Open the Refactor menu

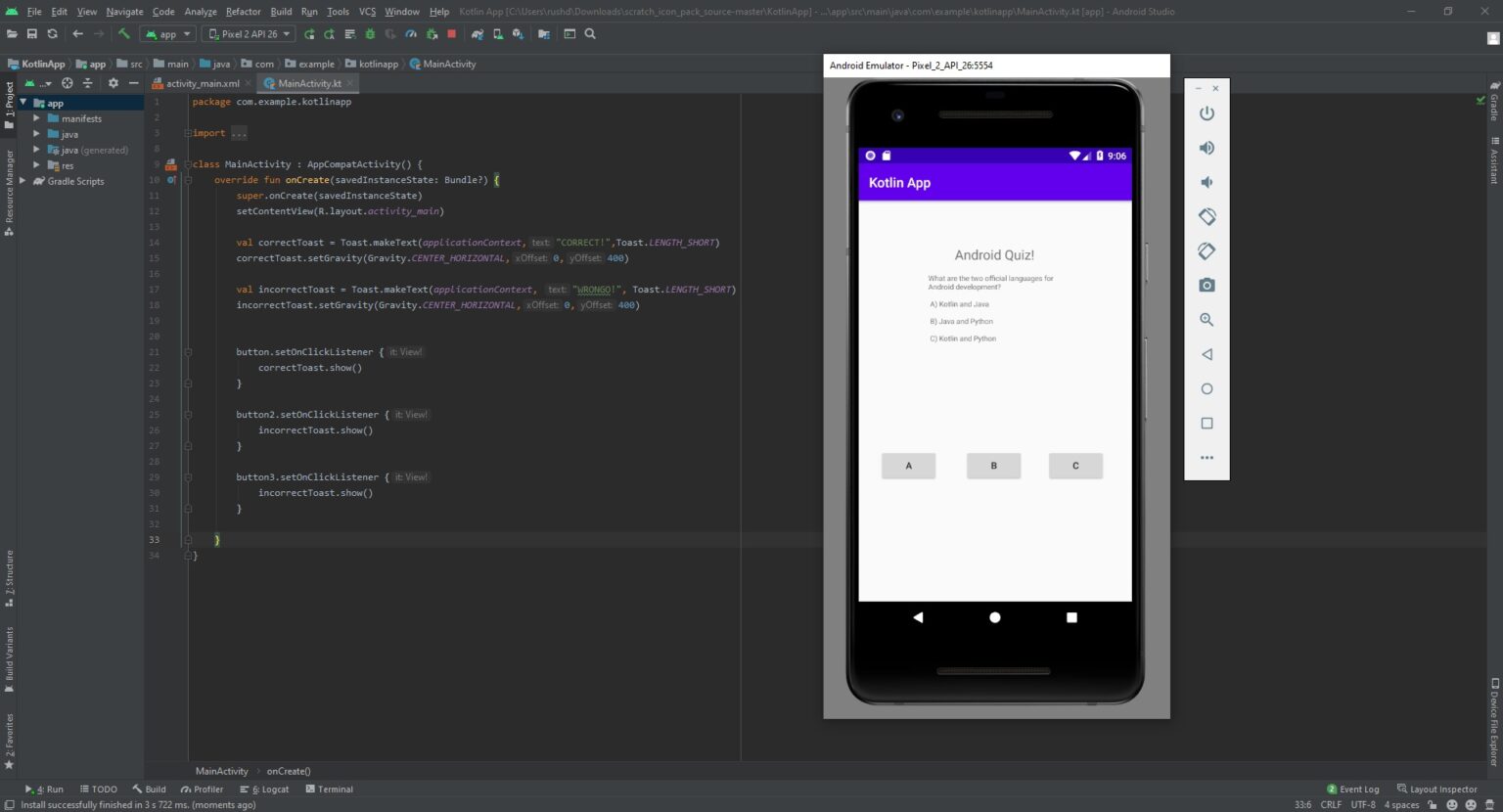[243, 12]
